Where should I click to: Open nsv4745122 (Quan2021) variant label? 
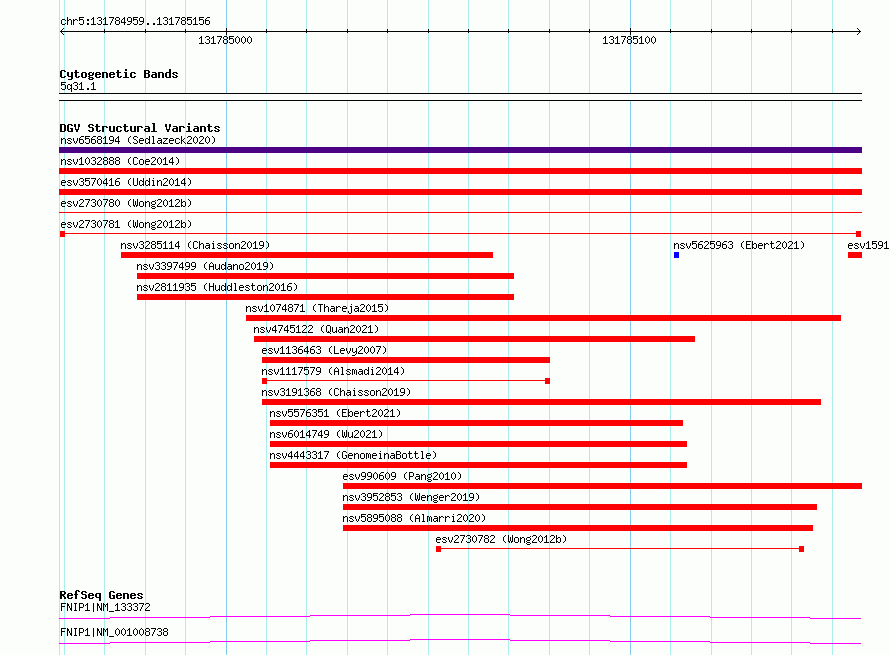point(316,329)
